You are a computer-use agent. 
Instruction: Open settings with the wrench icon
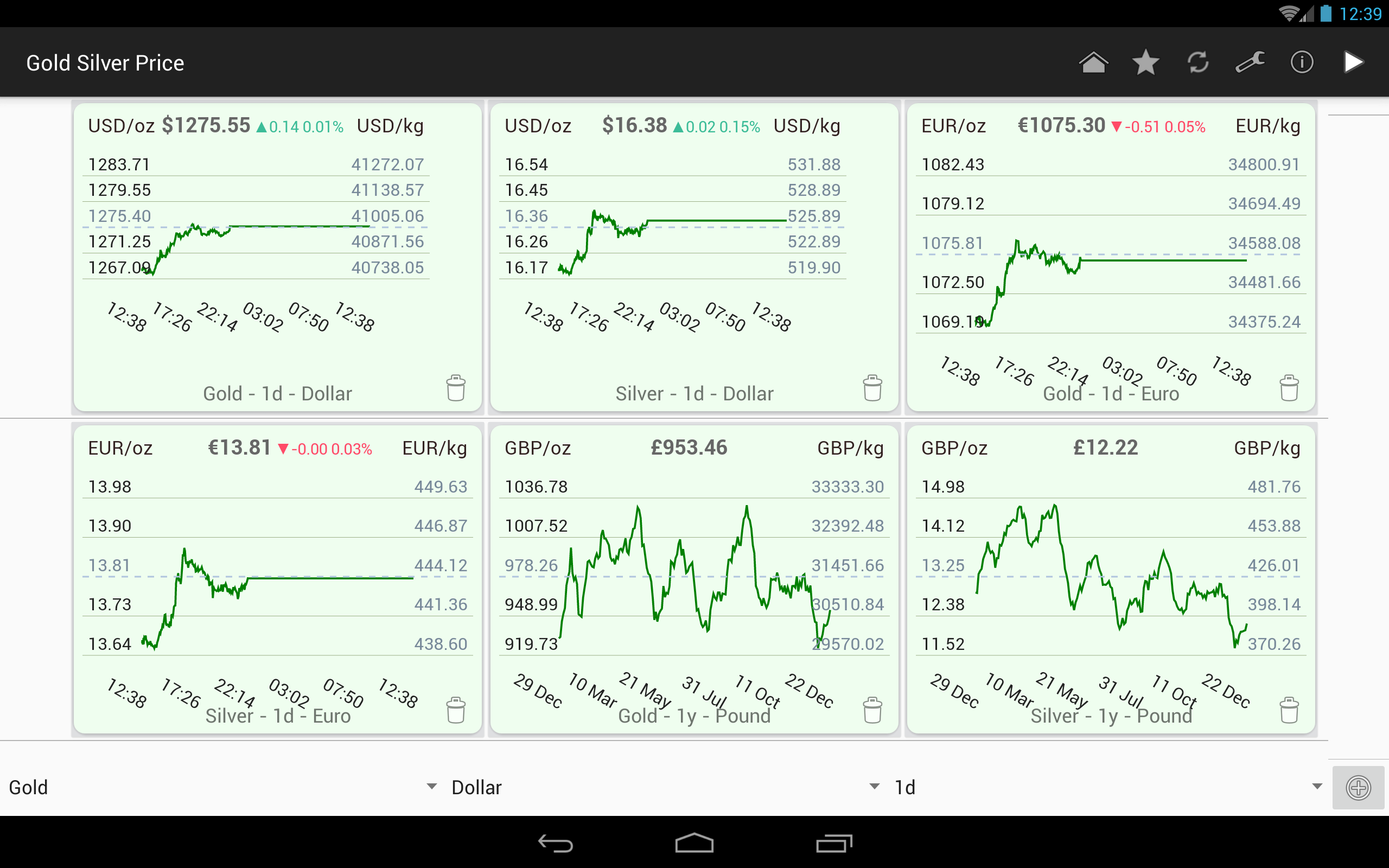point(1250,62)
